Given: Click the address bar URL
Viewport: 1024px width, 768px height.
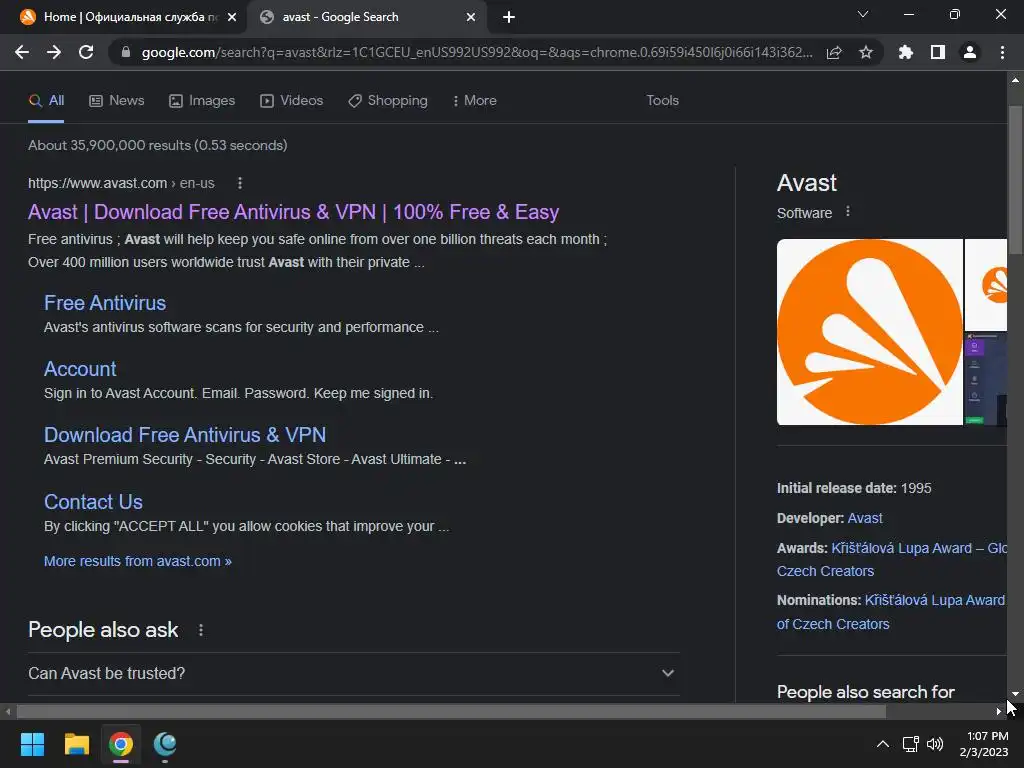Looking at the screenshot, I should click(477, 52).
